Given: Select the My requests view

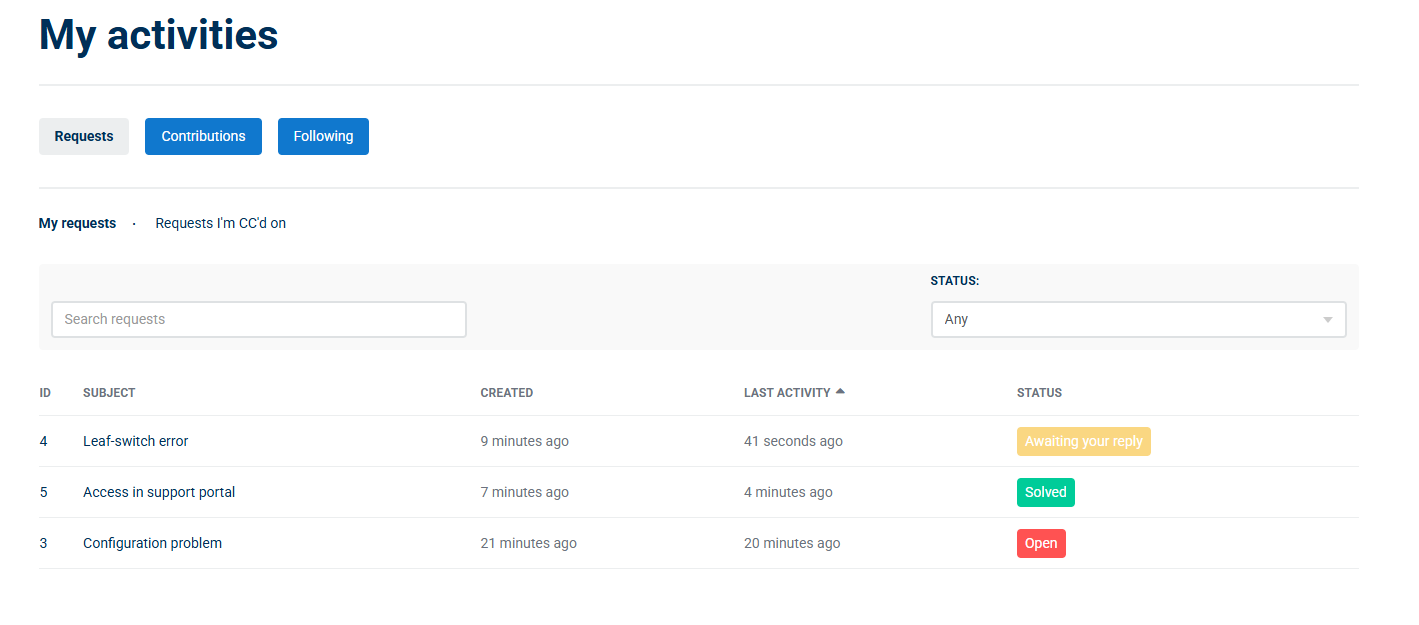Looking at the screenshot, I should coord(77,223).
